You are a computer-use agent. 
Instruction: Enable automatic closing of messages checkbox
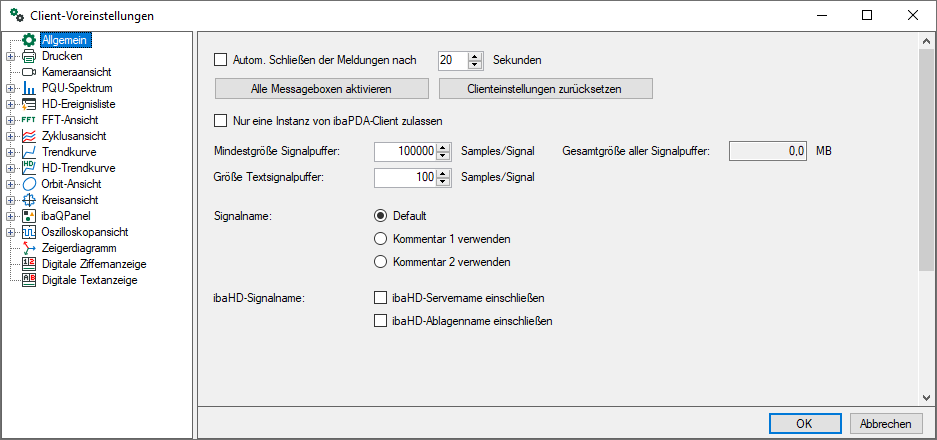tap(222, 60)
